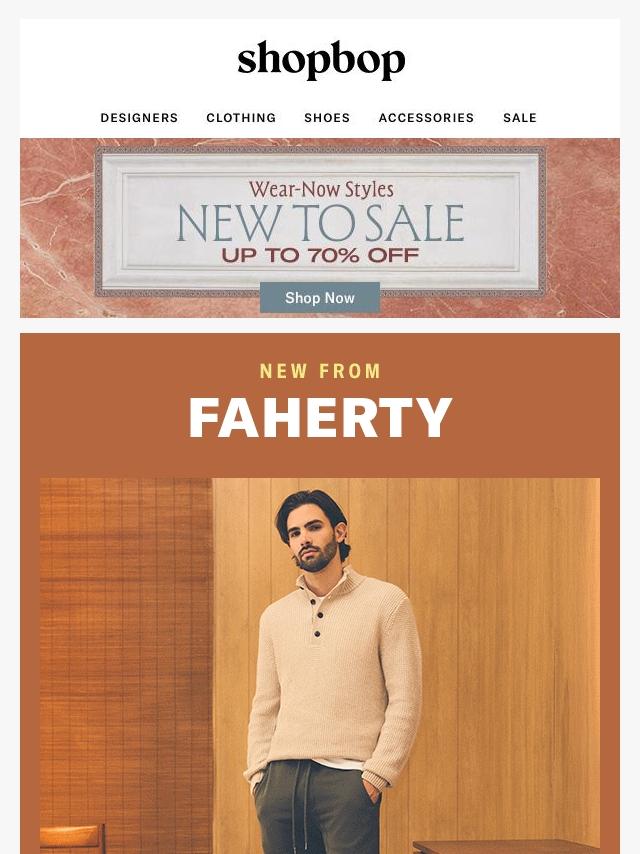Open the Designers menu link

pyautogui.click(x=139, y=118)
